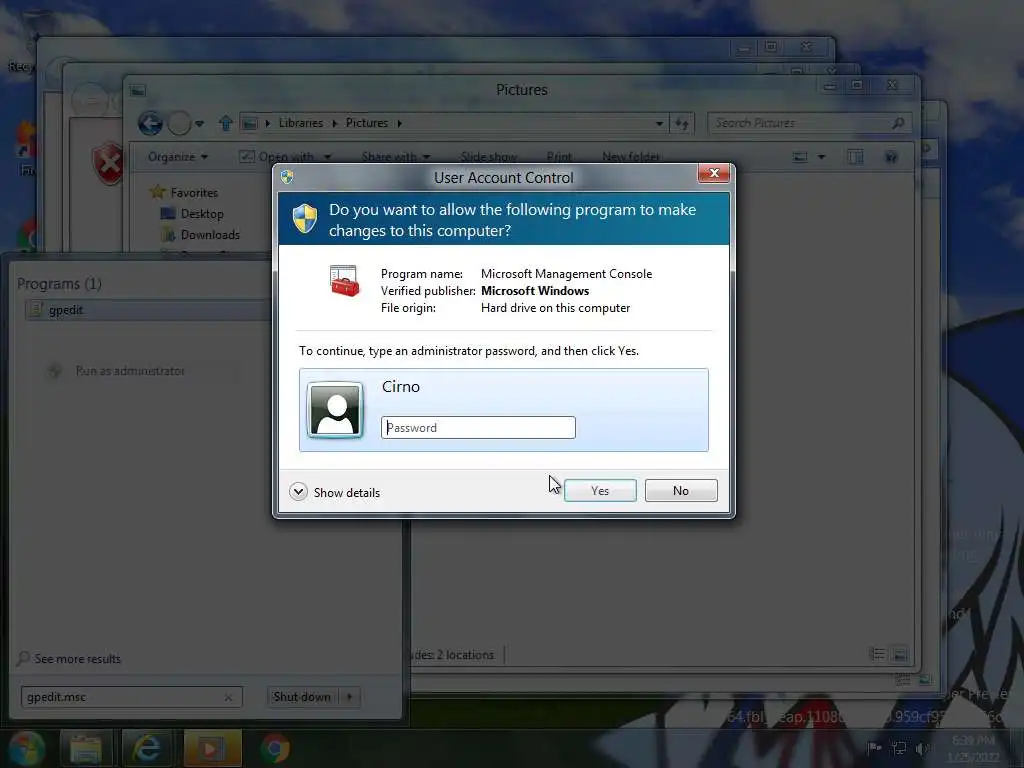Focus the gpedit.msc start menu search box
This screenshot has width=1024, height=768.
tap(131, 697)
